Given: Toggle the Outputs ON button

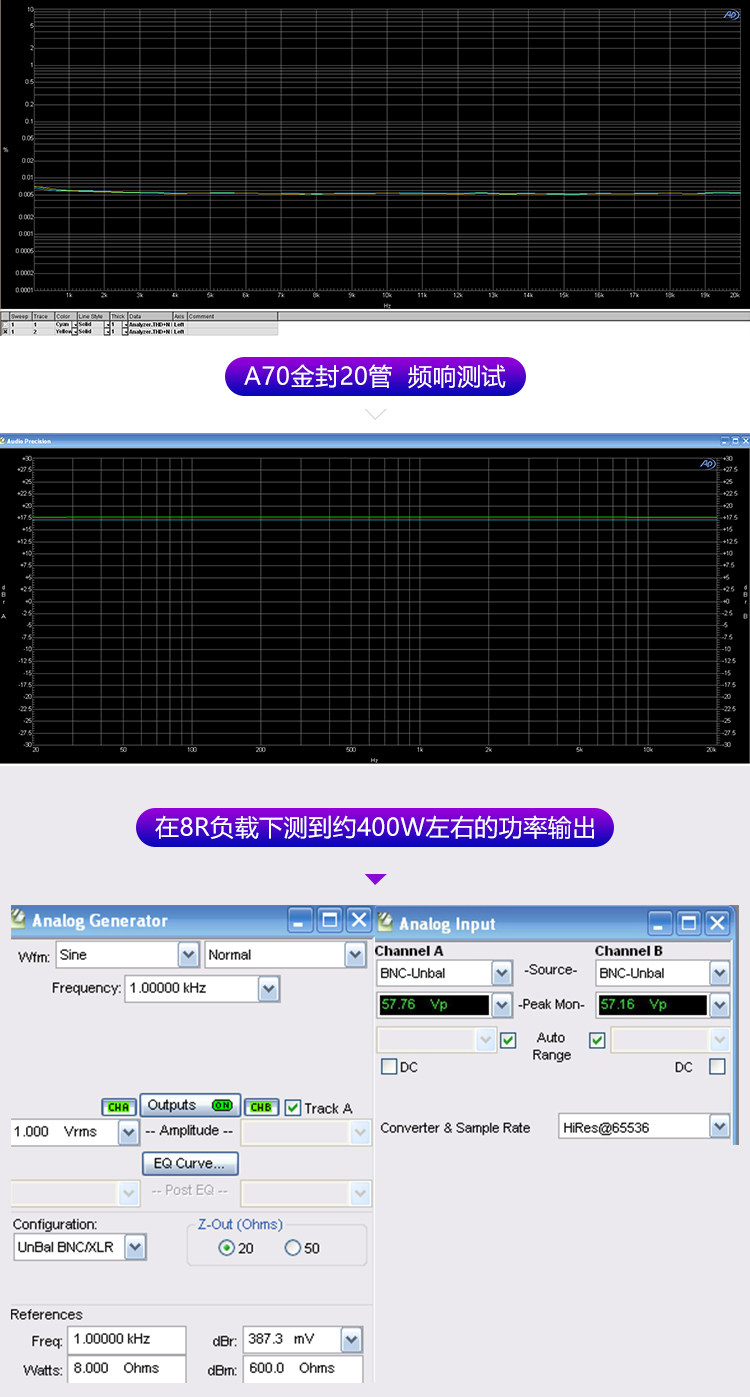Looking at the screenshot, I should (190, 1106).
